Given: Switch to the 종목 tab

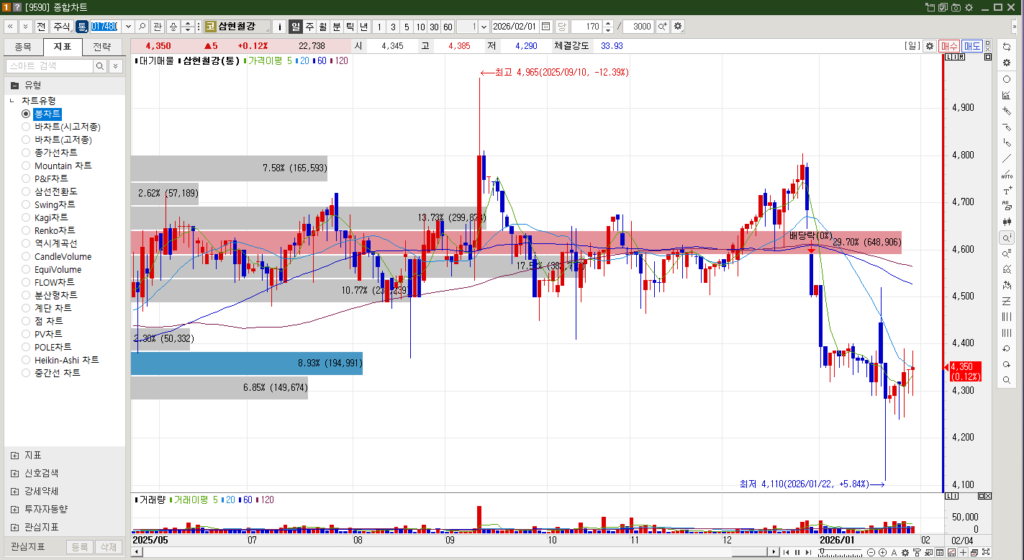Looking at the screenshot, I should tap(23, 46).
